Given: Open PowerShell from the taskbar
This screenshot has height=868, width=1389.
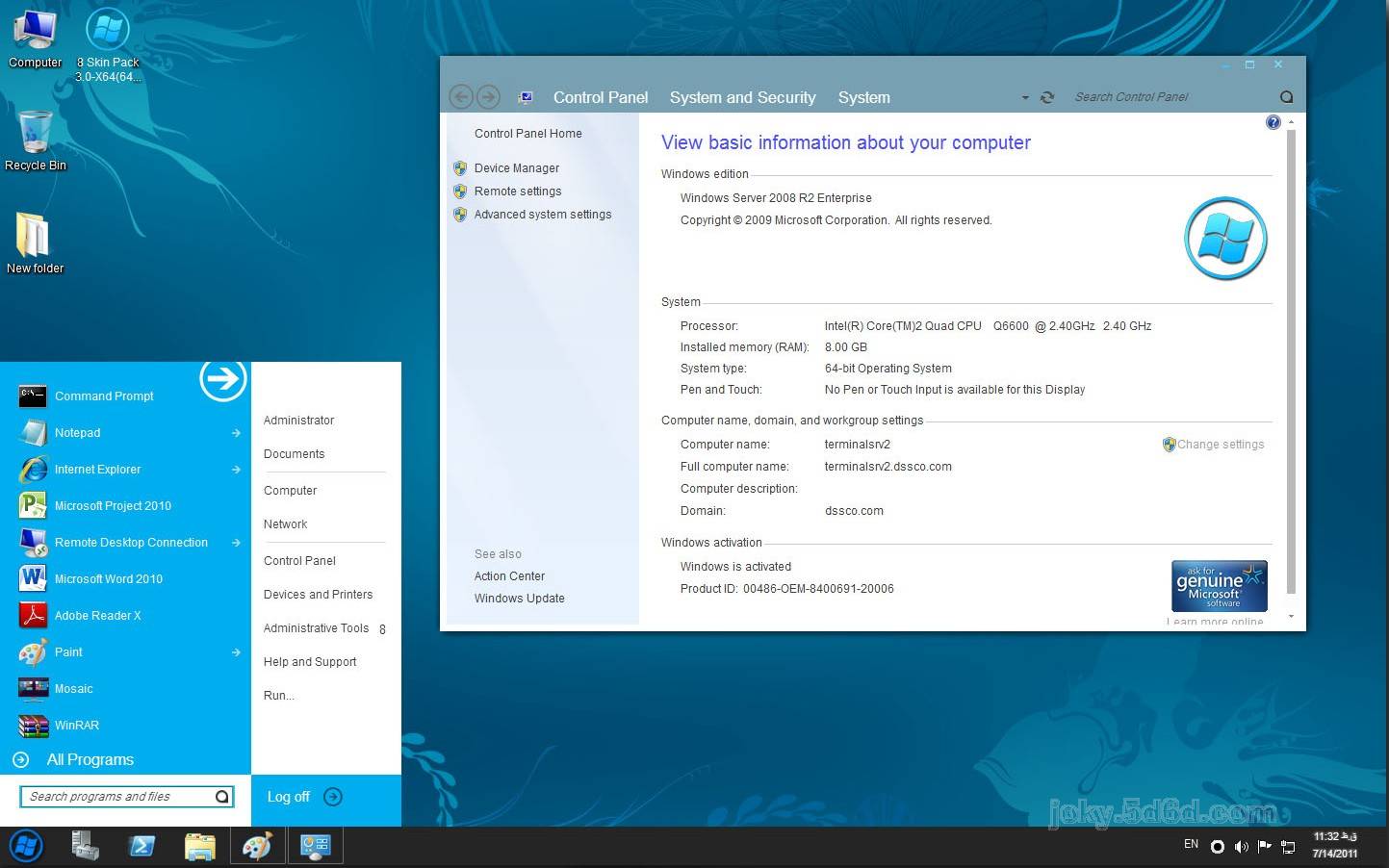Looking at the screenshot, I should click(142, 847).
